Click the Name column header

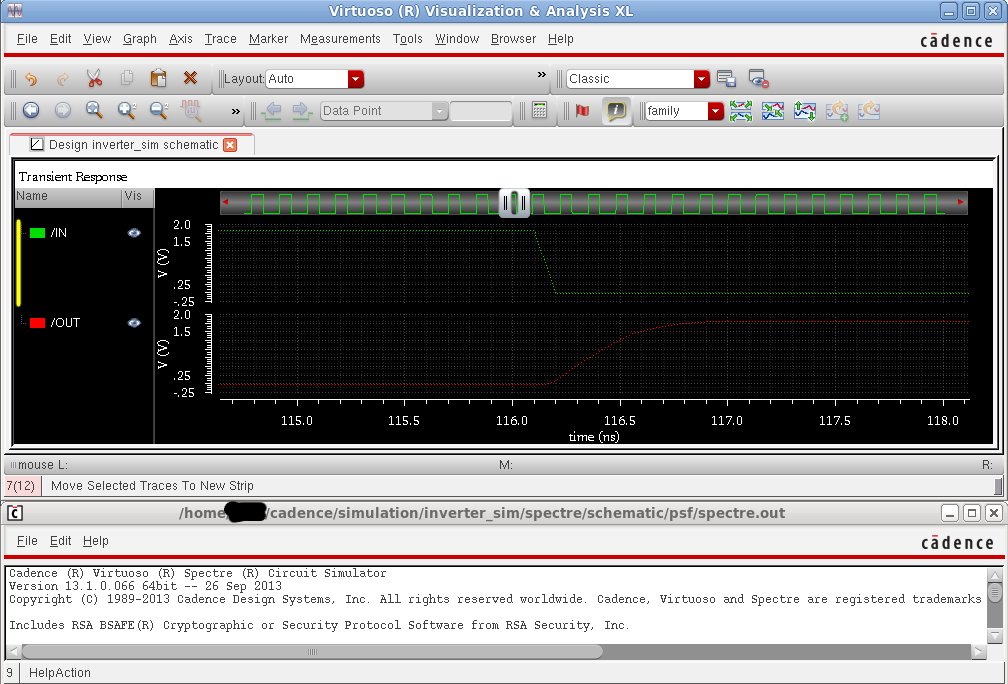coord(68,197)
